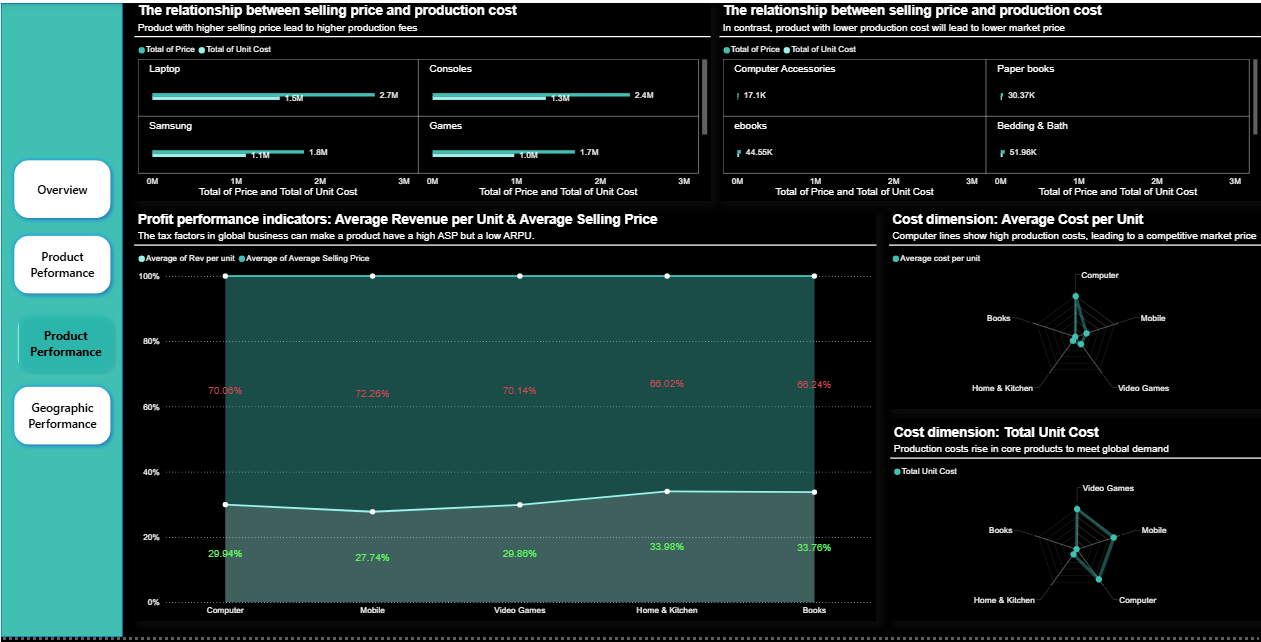Select the Samsung 1.8M price bar
1261x642 pixels.
(228, 152)
